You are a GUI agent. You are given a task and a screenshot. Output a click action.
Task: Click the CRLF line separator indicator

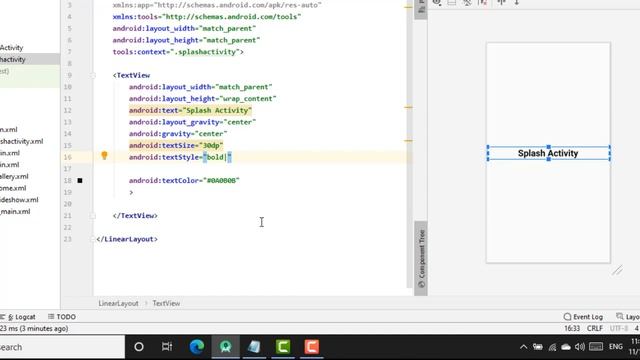(595, 328)
